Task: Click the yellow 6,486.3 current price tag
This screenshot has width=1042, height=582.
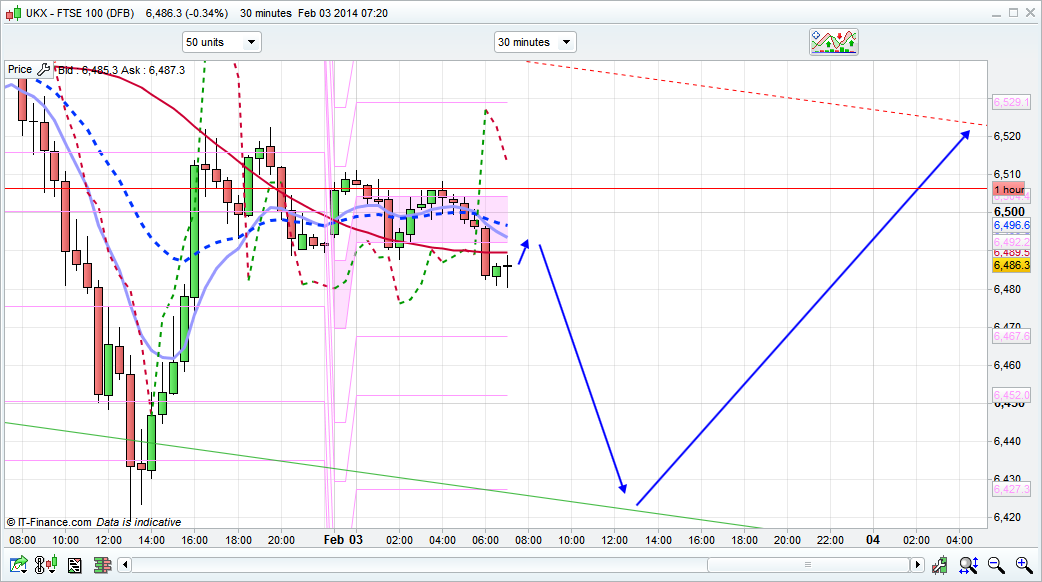Action: point(1008,266)
